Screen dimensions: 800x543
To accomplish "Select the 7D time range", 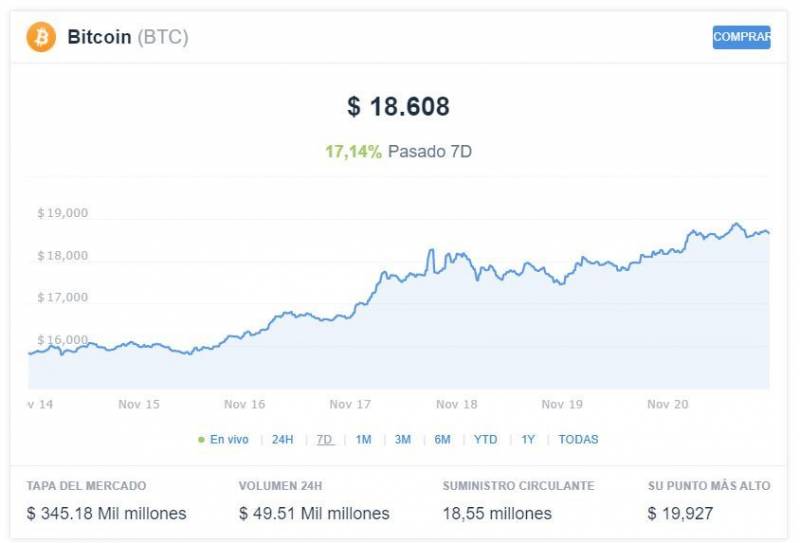I will pos(325,439).
